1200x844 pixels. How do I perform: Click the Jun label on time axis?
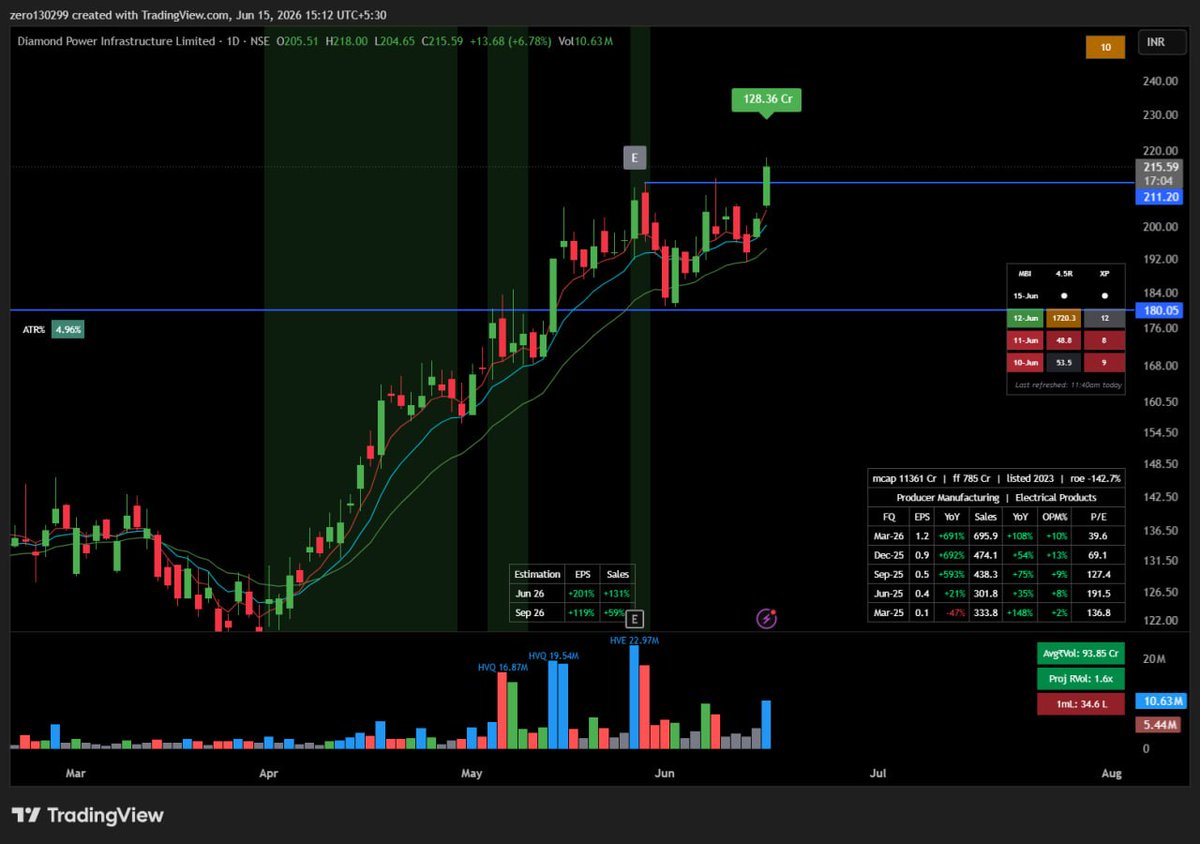663,773
